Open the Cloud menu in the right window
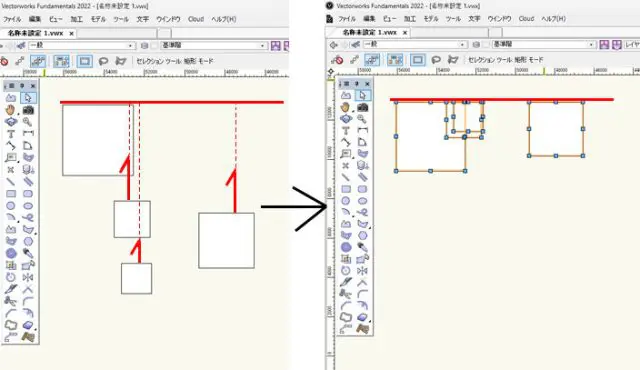Viewport: 640px width, 370px height. [526, 19]
